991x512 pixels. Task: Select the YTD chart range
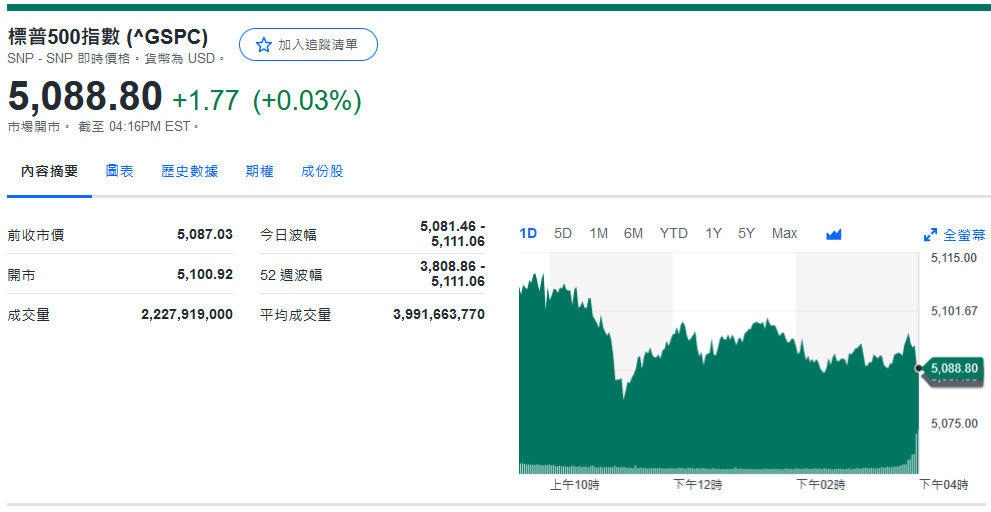pyautogui.click(x=673, y=233)
